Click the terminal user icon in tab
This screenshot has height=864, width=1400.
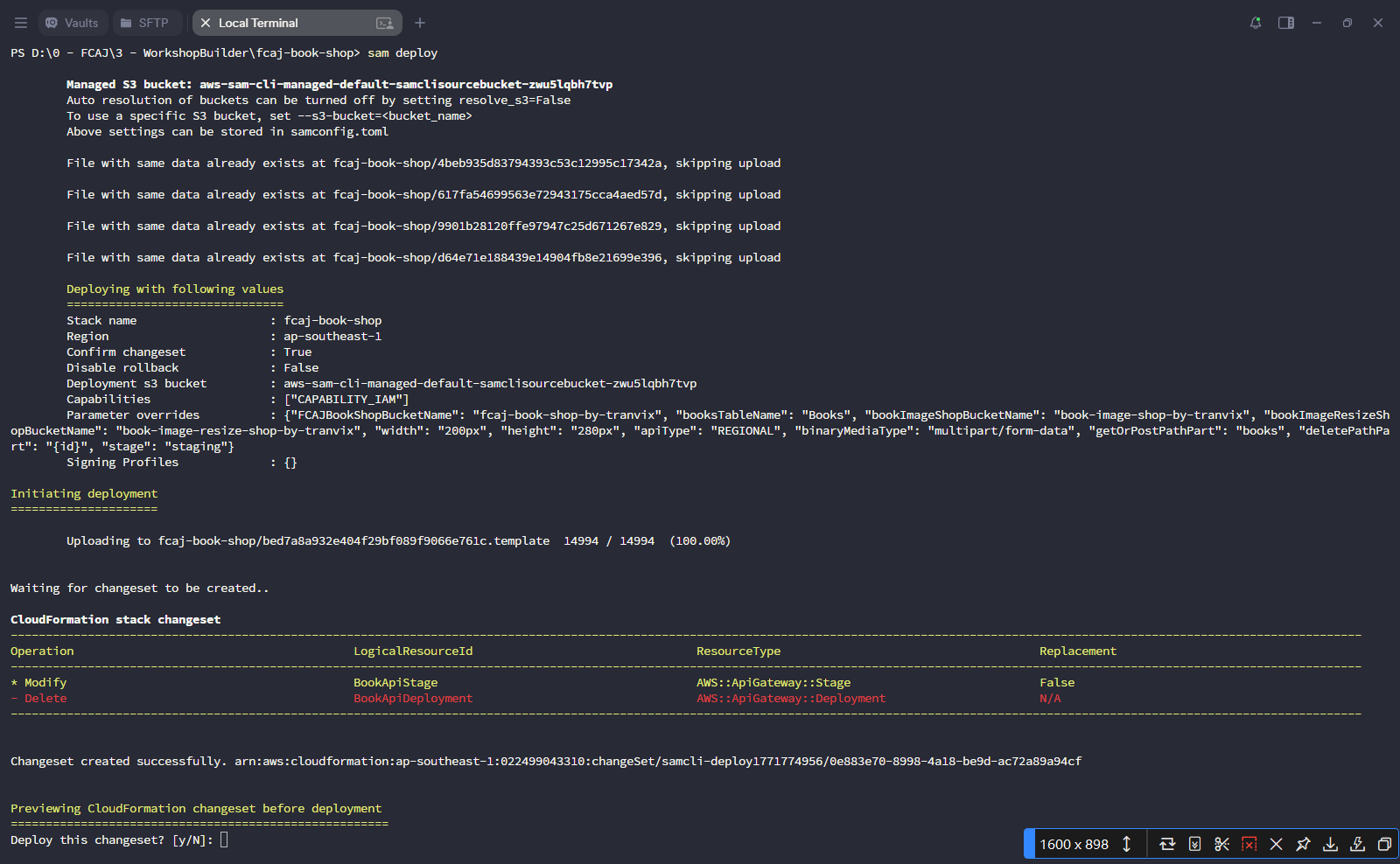tap(384, 23)
